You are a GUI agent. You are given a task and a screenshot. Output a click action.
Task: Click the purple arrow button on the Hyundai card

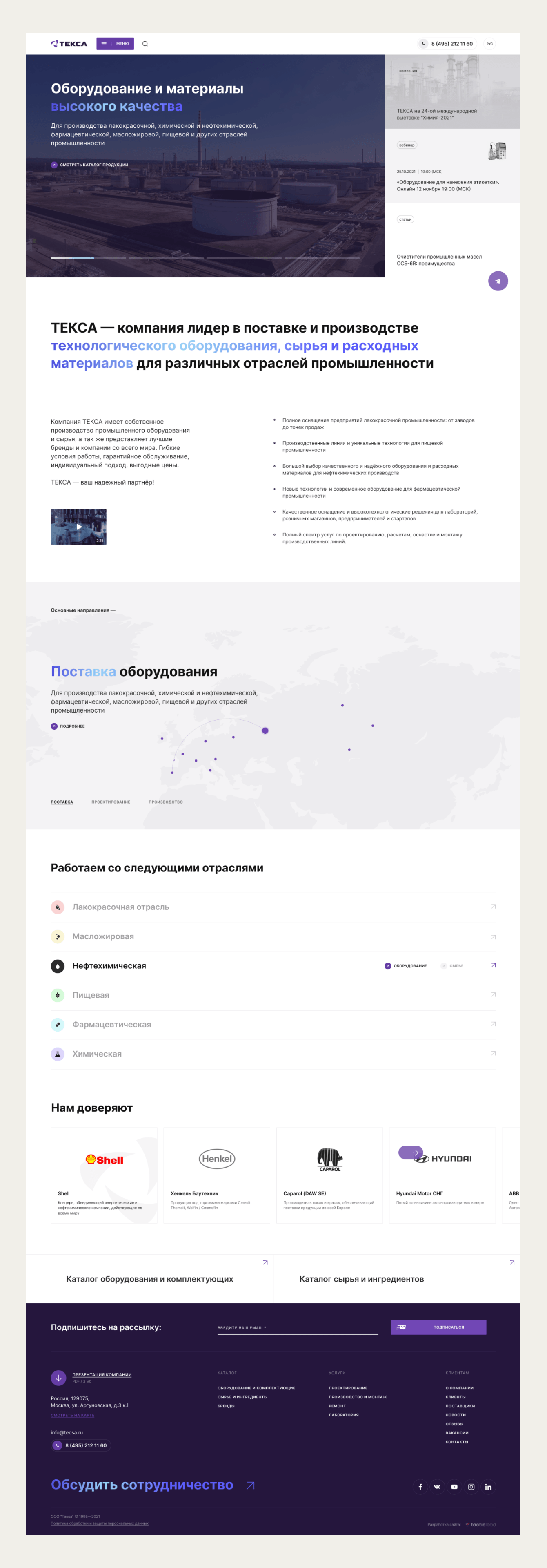[x=411, y=1152]
